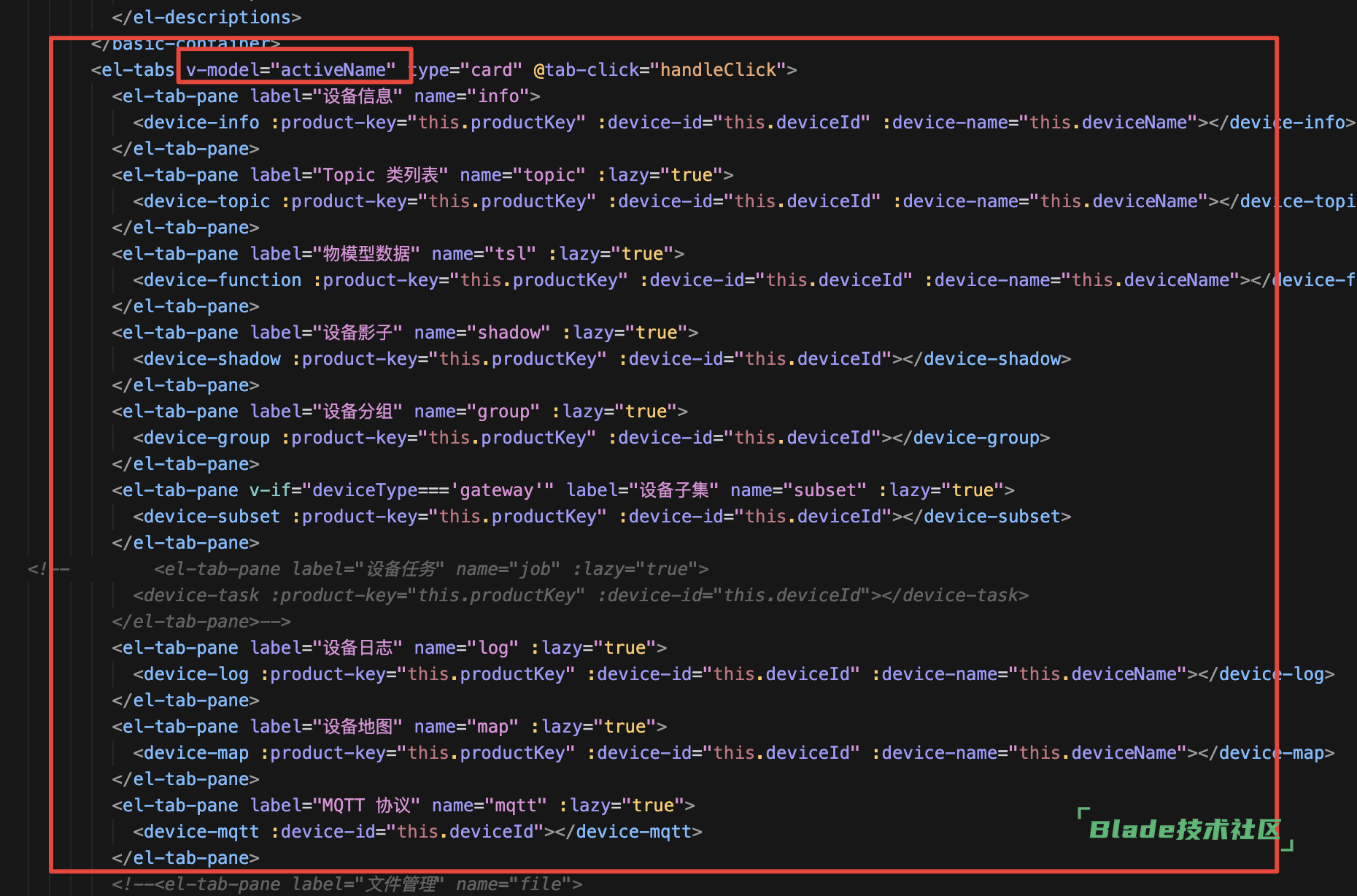Click the name="log" attribute
This screenshot has height=896, width=1357.
[x=466, y=648]
